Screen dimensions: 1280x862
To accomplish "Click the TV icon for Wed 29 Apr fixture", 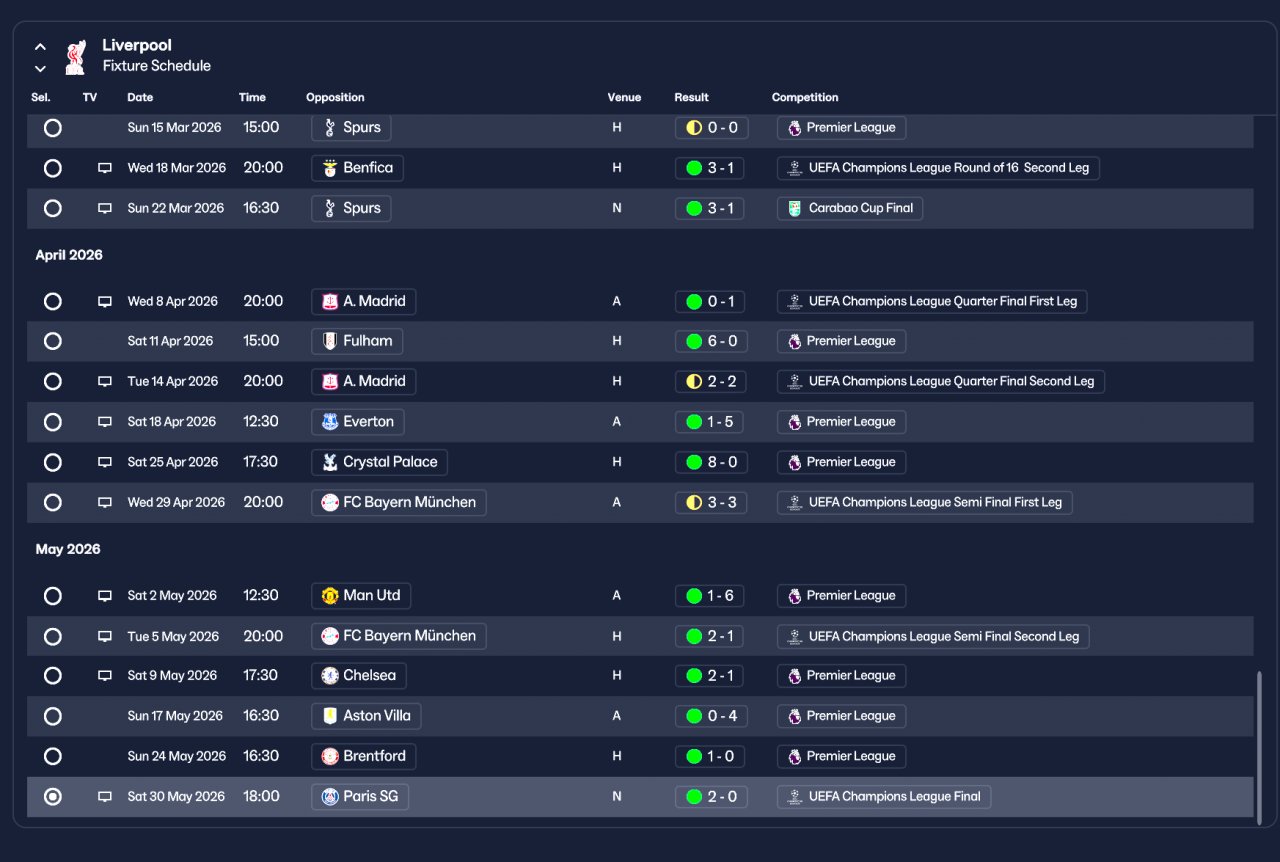I will coord(105,502).
